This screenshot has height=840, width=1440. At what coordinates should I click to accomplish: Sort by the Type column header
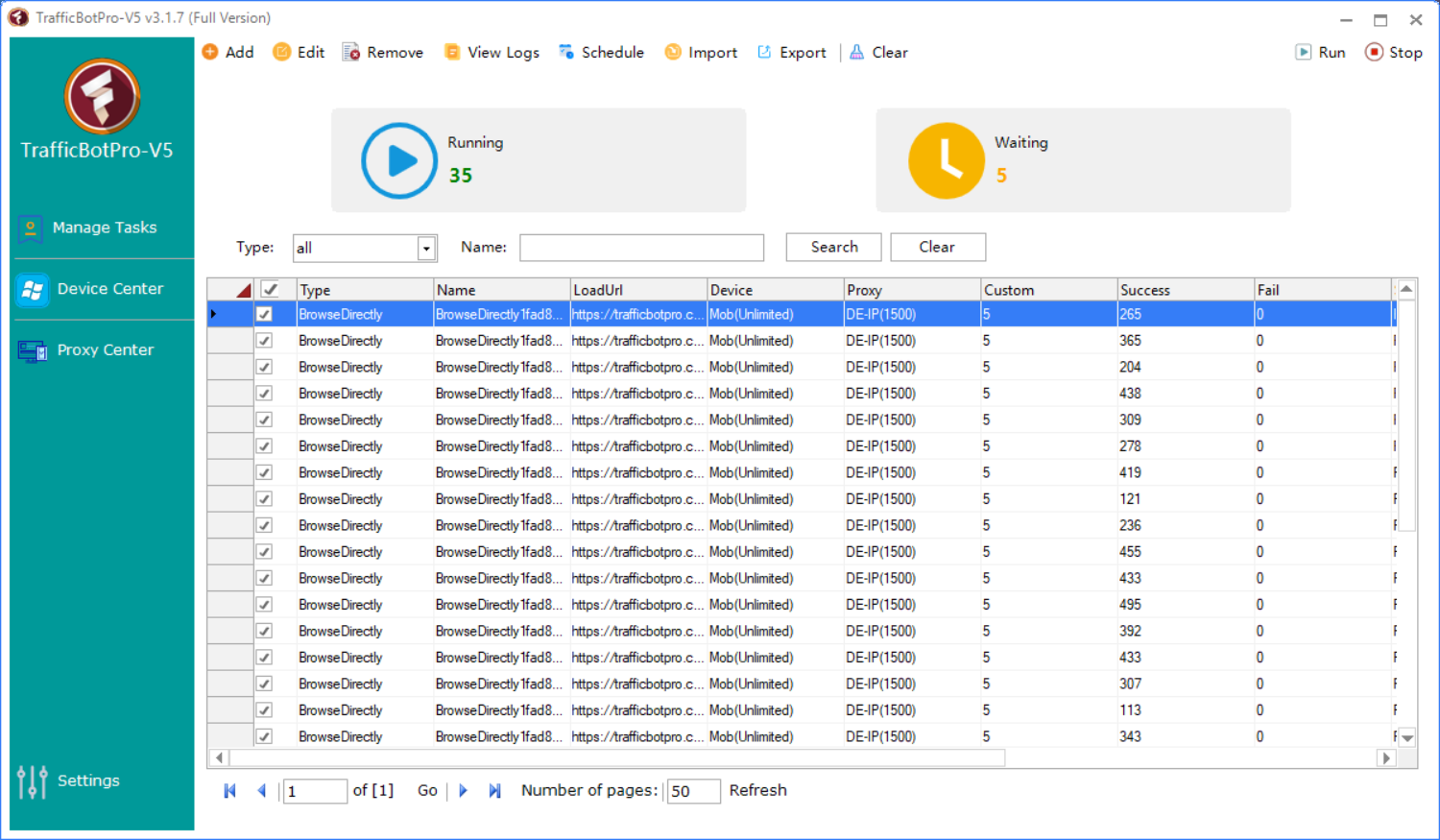point(364,290)
